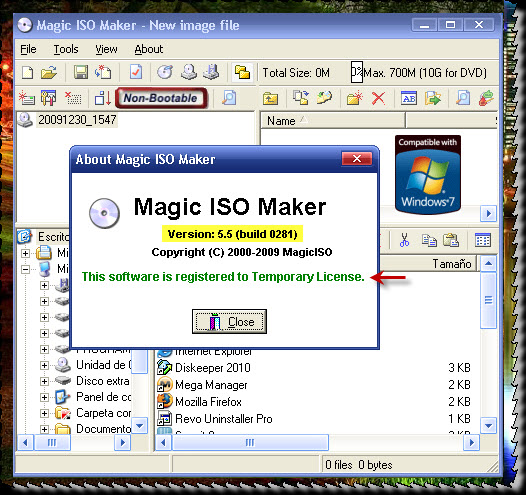Delete selected item with red X

(378, 98)
